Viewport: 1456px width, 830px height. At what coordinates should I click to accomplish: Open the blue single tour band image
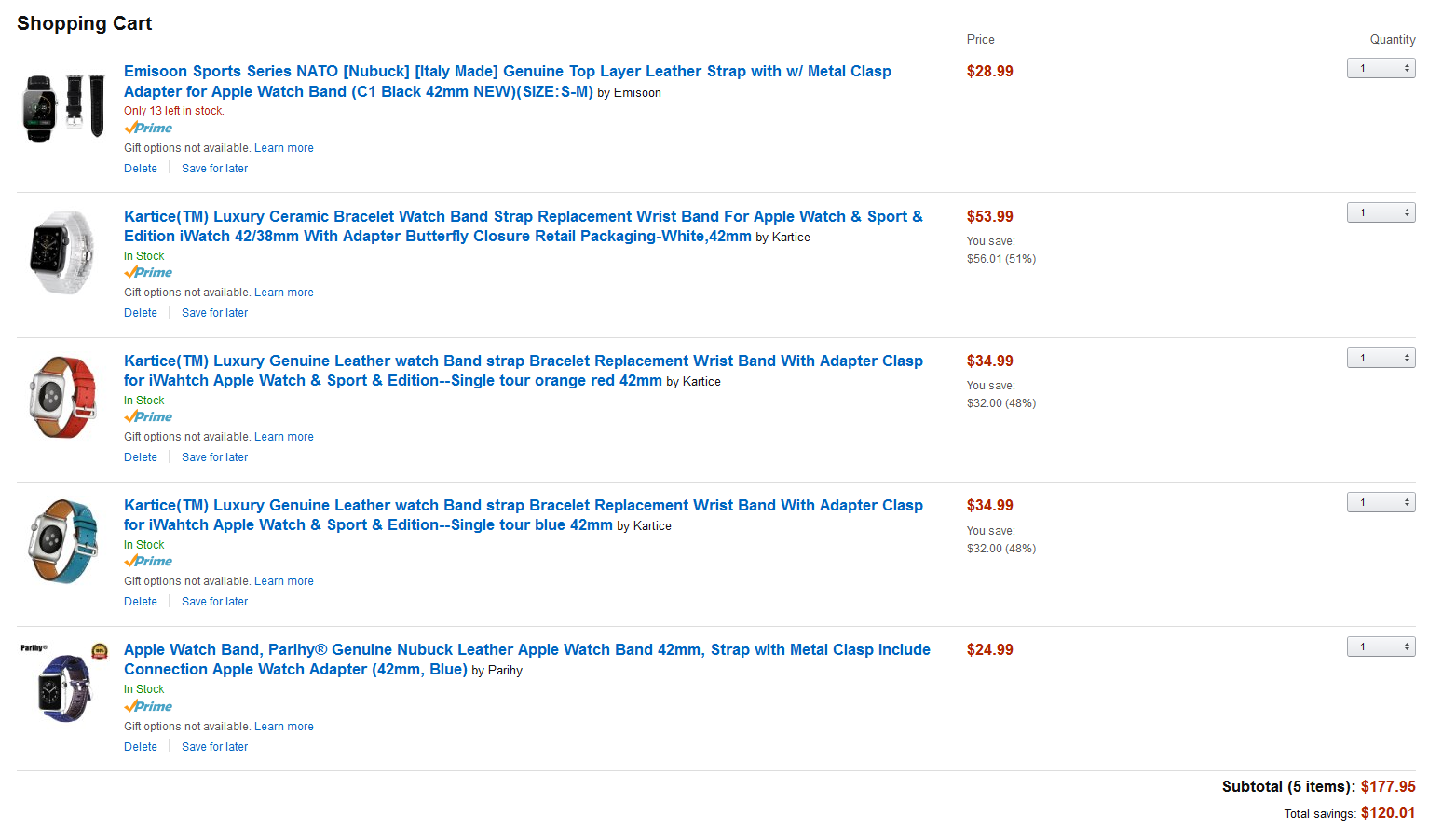pos(63,541)
